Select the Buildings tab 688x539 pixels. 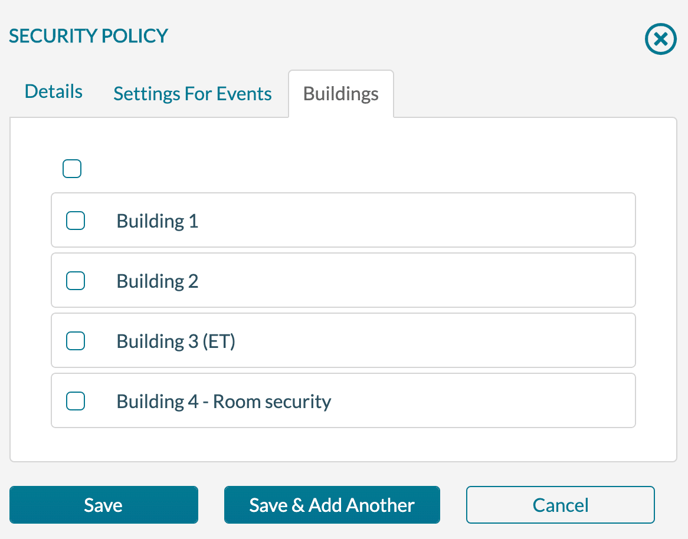tap(341, 94)
